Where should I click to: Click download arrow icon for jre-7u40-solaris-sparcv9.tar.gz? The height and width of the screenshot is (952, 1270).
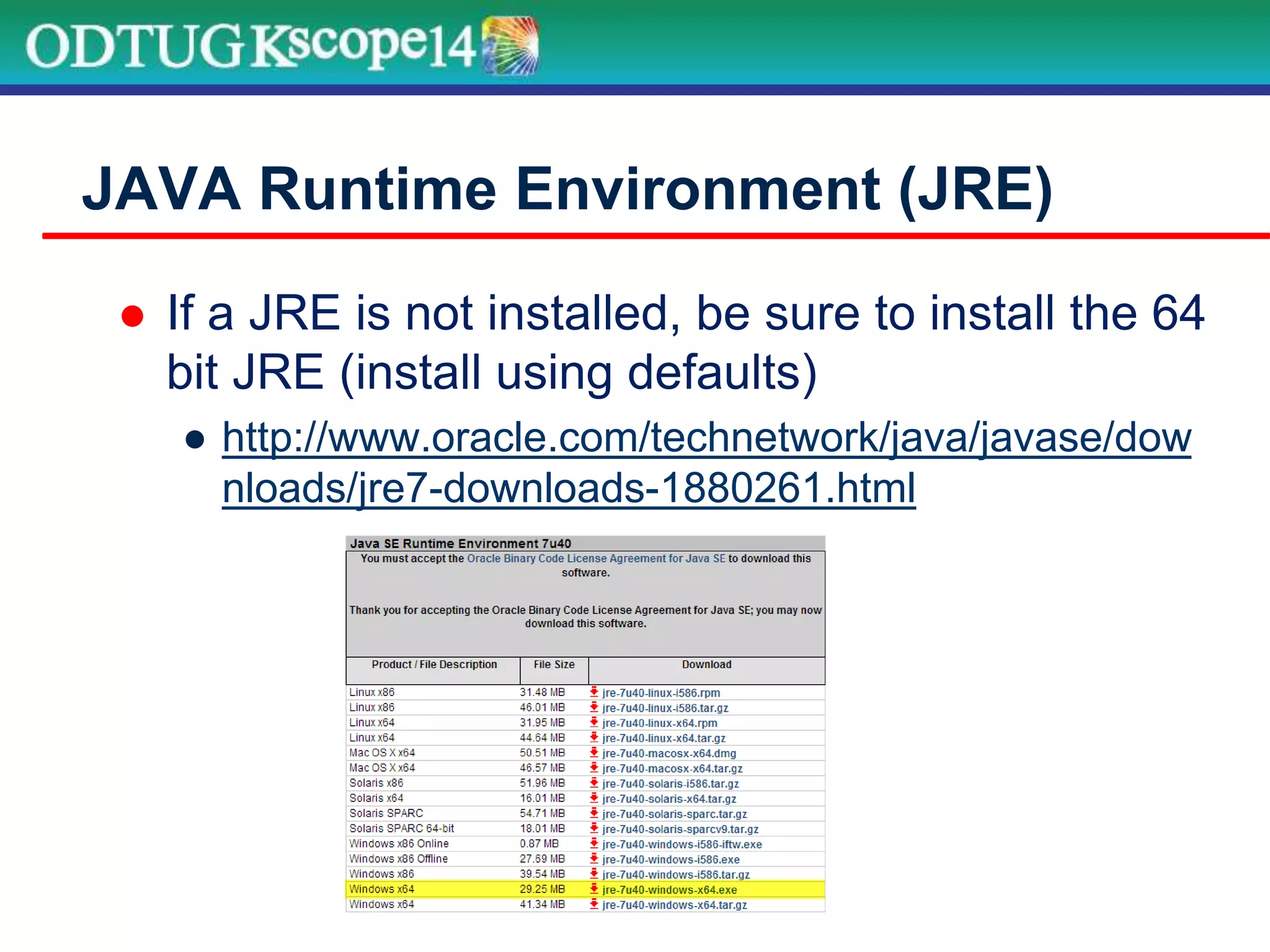pyautogui.click(x=594, y=829)
